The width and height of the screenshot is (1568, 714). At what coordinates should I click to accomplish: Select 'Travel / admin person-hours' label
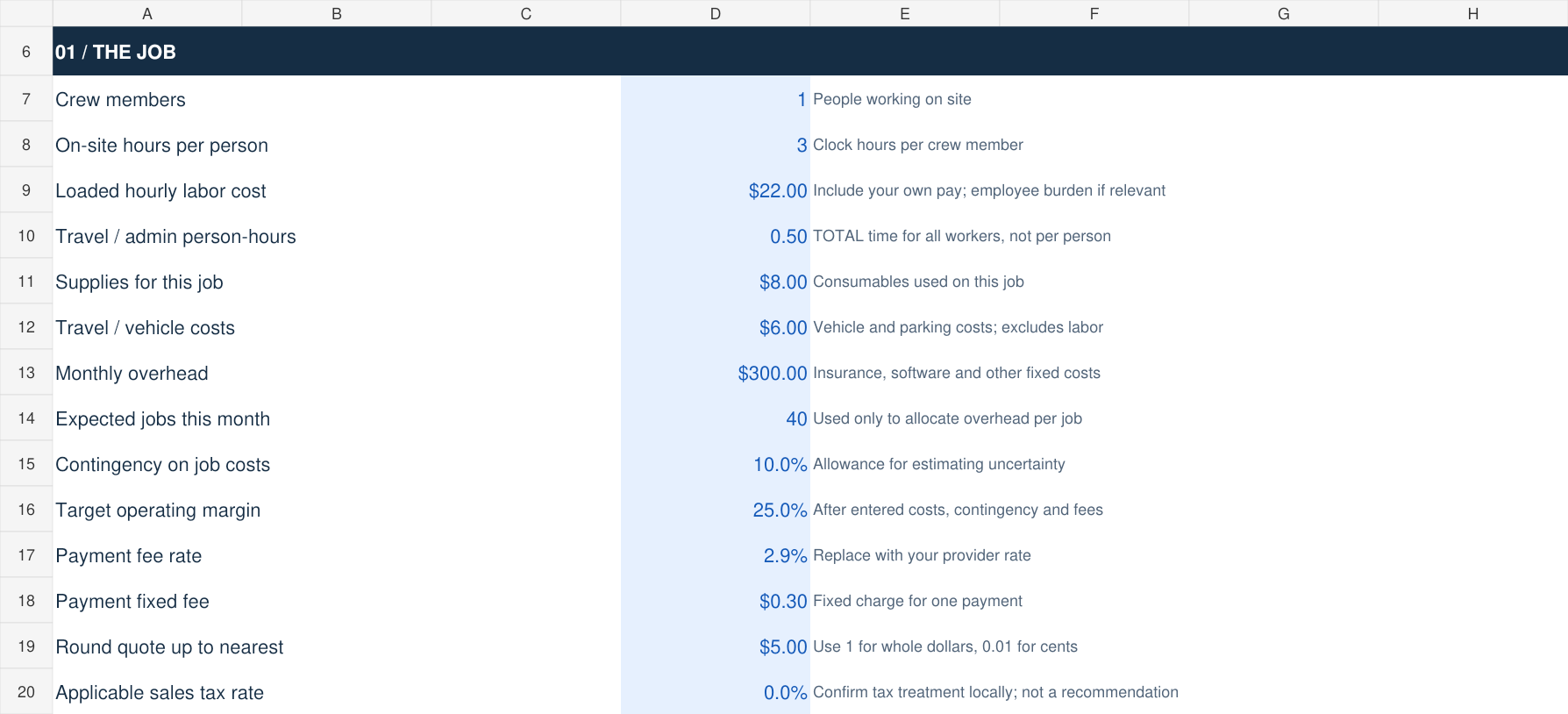pos(175,237)
